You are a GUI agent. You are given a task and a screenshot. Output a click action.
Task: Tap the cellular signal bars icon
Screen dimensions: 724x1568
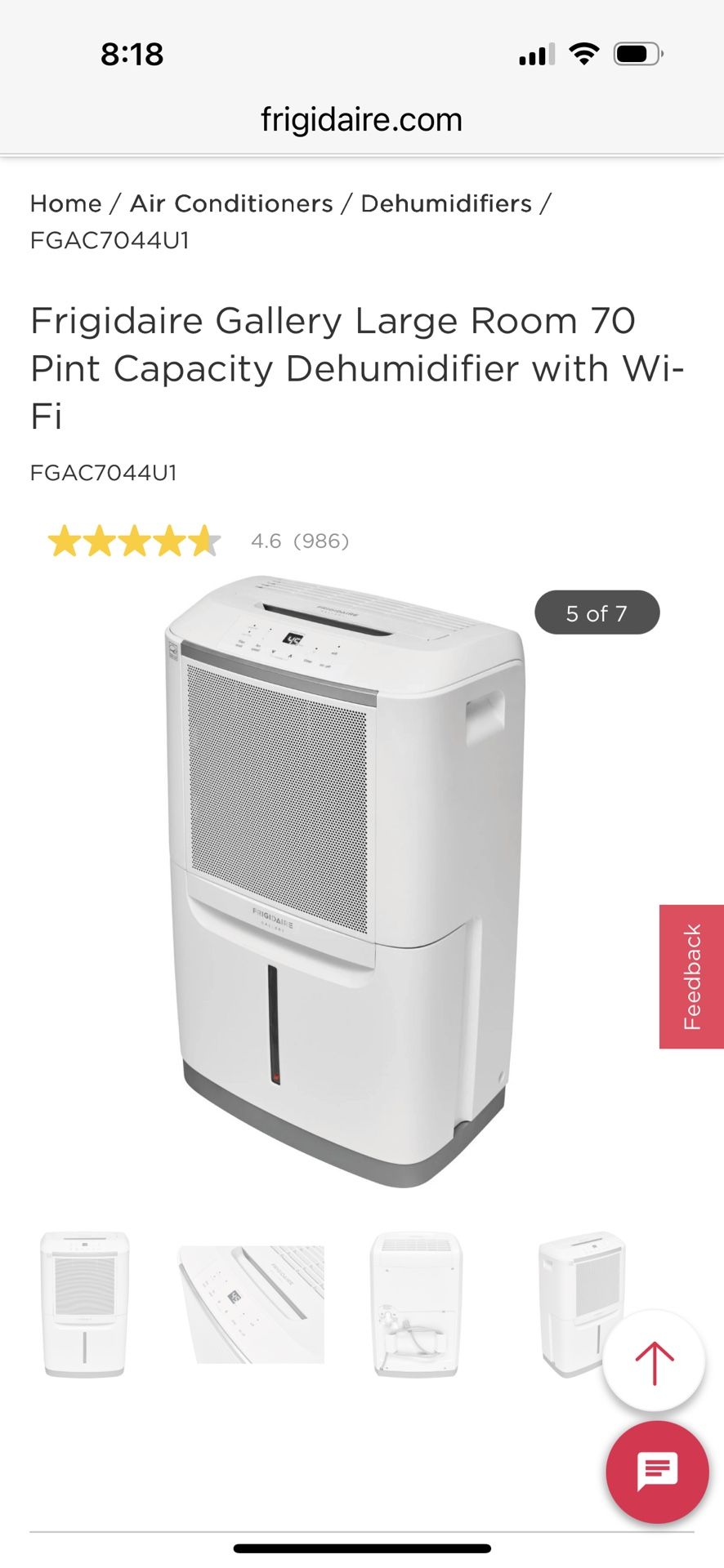(536, 55)
